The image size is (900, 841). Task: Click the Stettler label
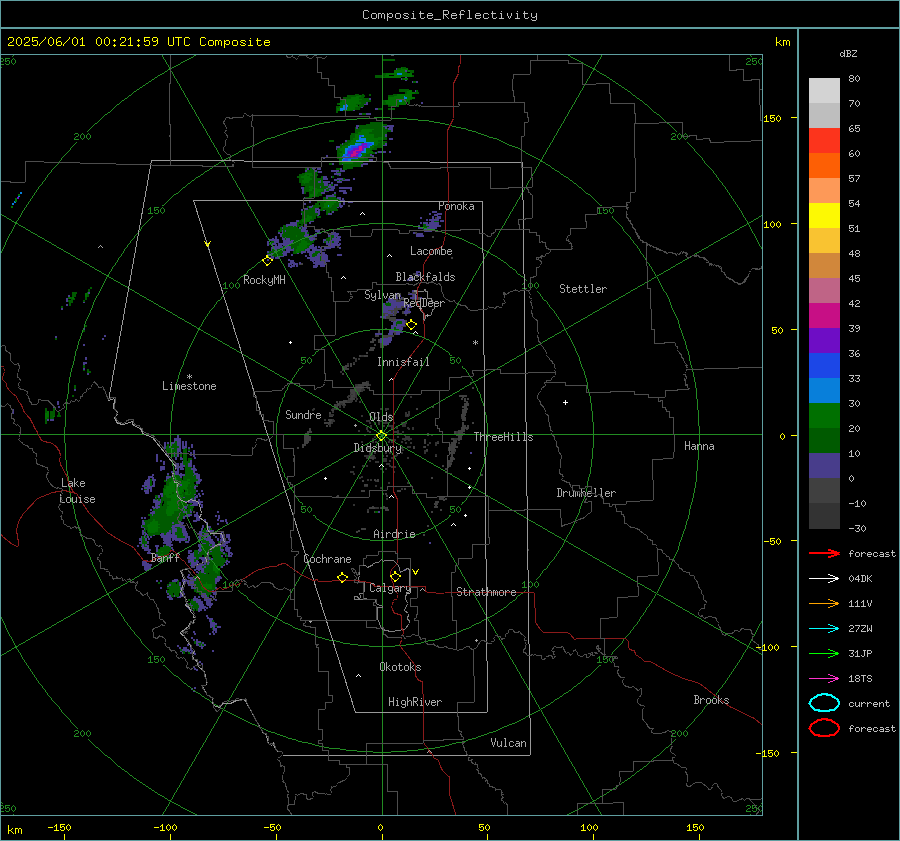pyautogui.click(x=583, y=289)
